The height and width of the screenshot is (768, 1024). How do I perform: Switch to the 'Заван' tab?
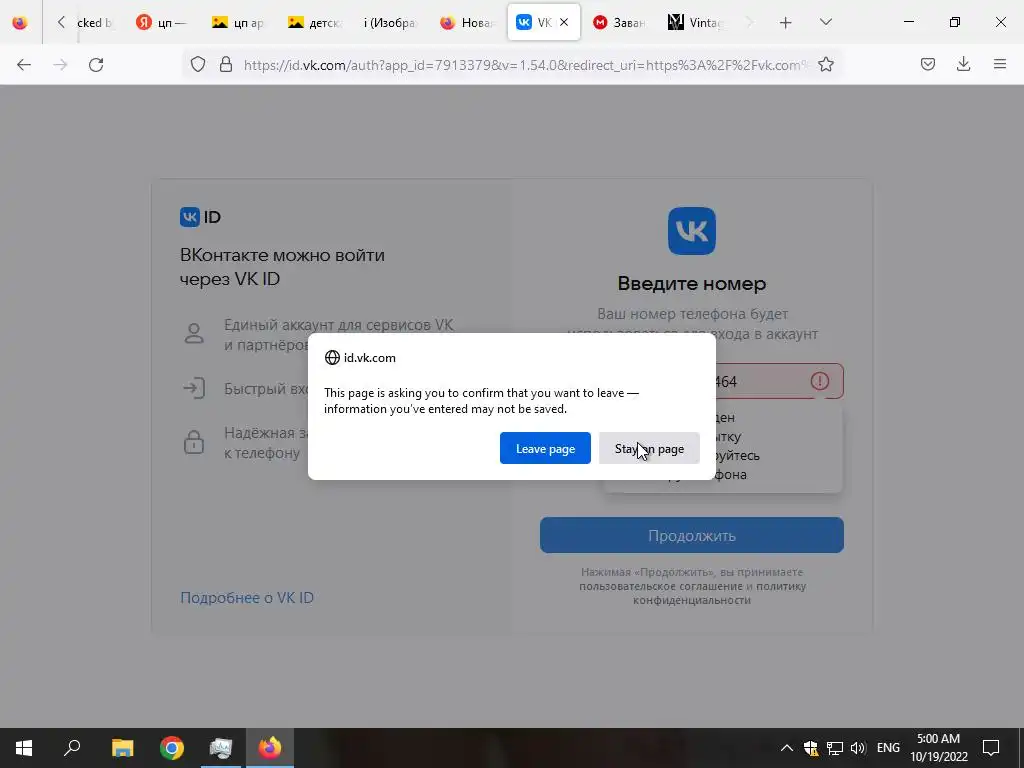click(x=619, y=22)
